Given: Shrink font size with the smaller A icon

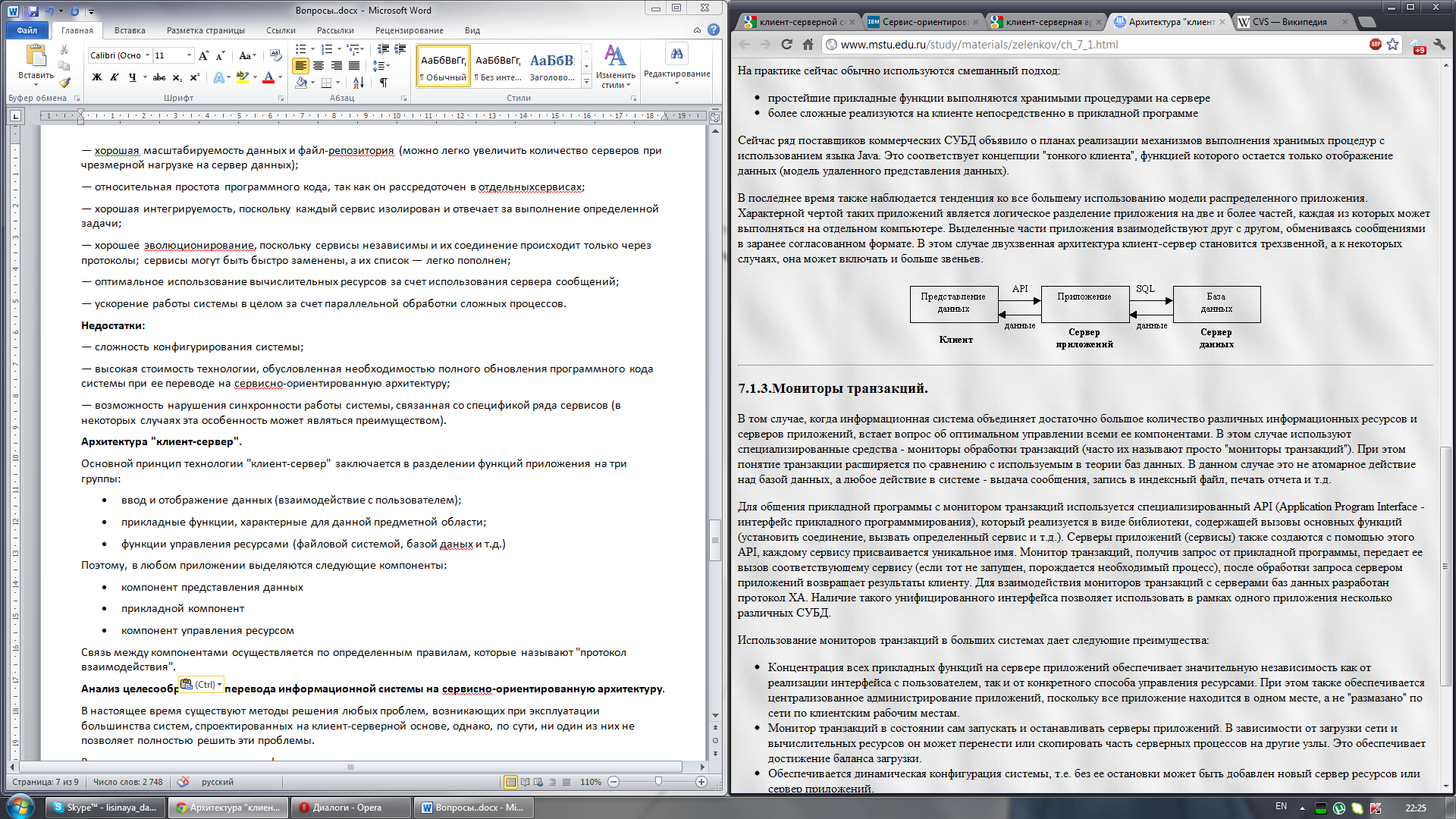Looking at the screenshot, I should [220, 55].
